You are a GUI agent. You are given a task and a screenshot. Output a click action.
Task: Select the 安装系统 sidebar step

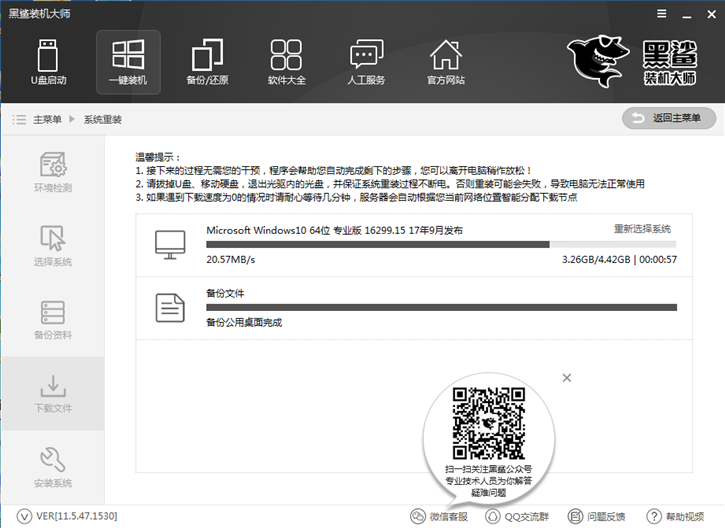coord(53,467)
